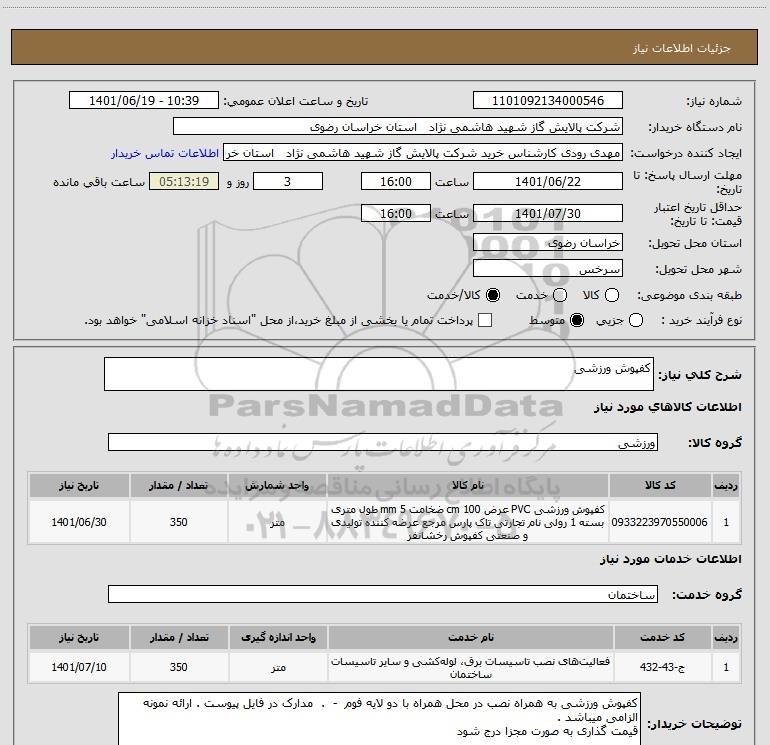The height and width of the screenshot is (745, 770).
Task: Click the PVC sports flooring goods name cell
Action: [468, 522]
